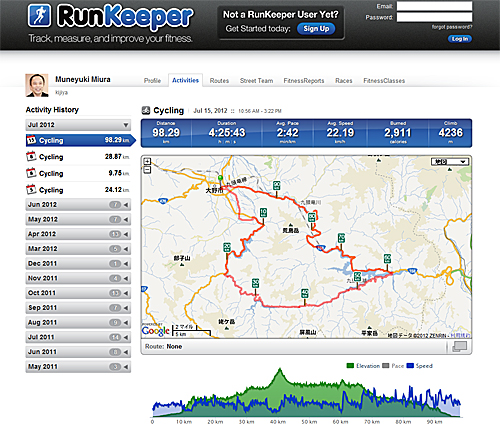
Task: Select the 98.29 km Cycling activity
Action: (80, 140)
